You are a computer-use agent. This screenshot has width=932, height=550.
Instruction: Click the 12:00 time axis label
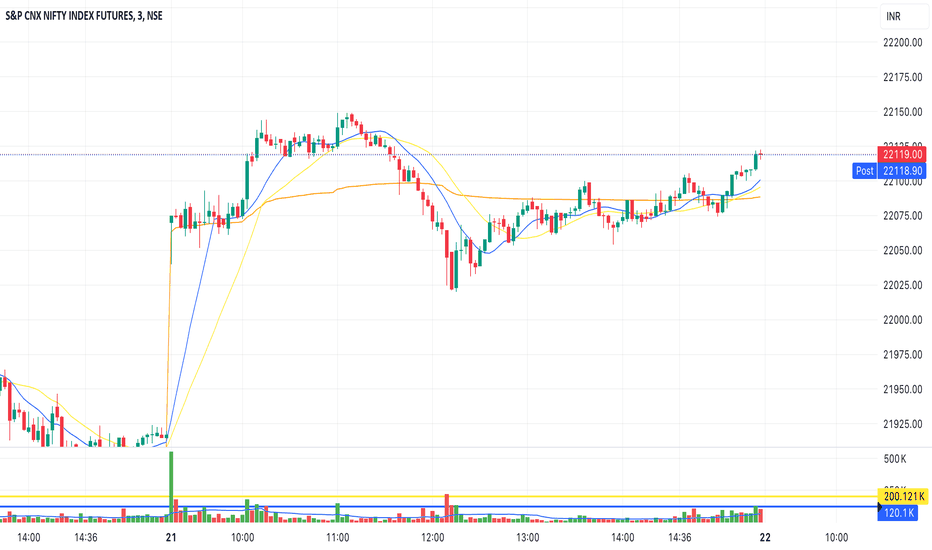(433, 538)
